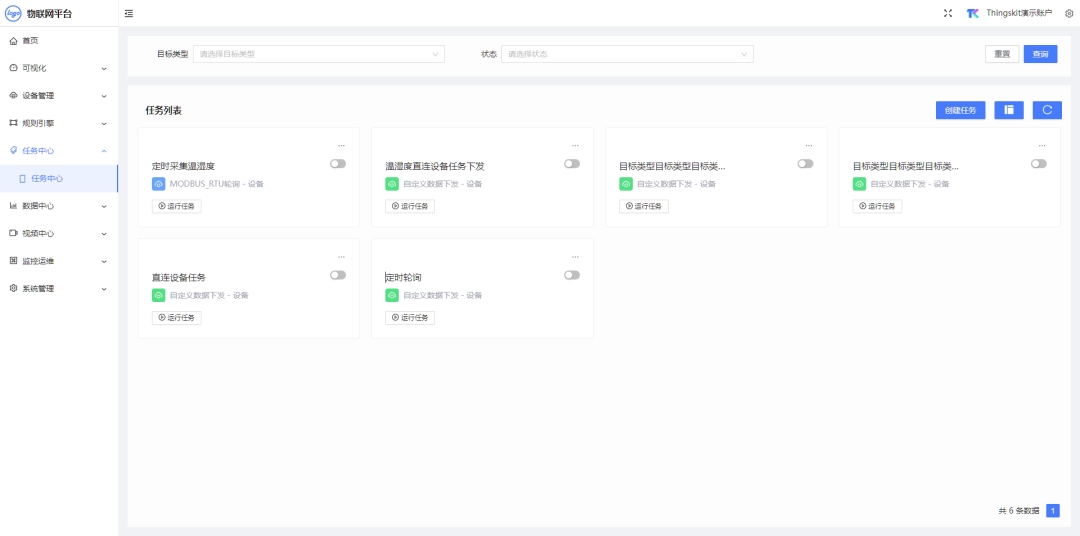This screenshot has width=1080, height=536.
Task: Click the 创建任务 button
Action: [x=960, y=110]
